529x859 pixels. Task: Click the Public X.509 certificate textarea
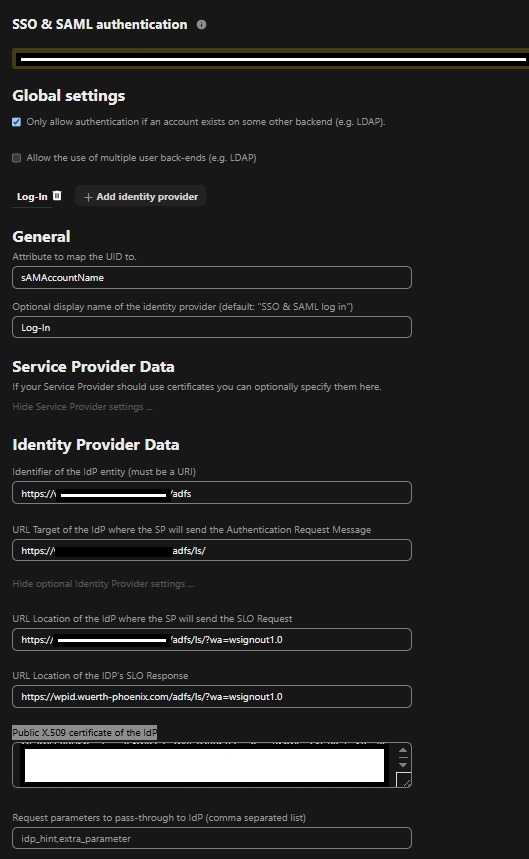(203, 765)
